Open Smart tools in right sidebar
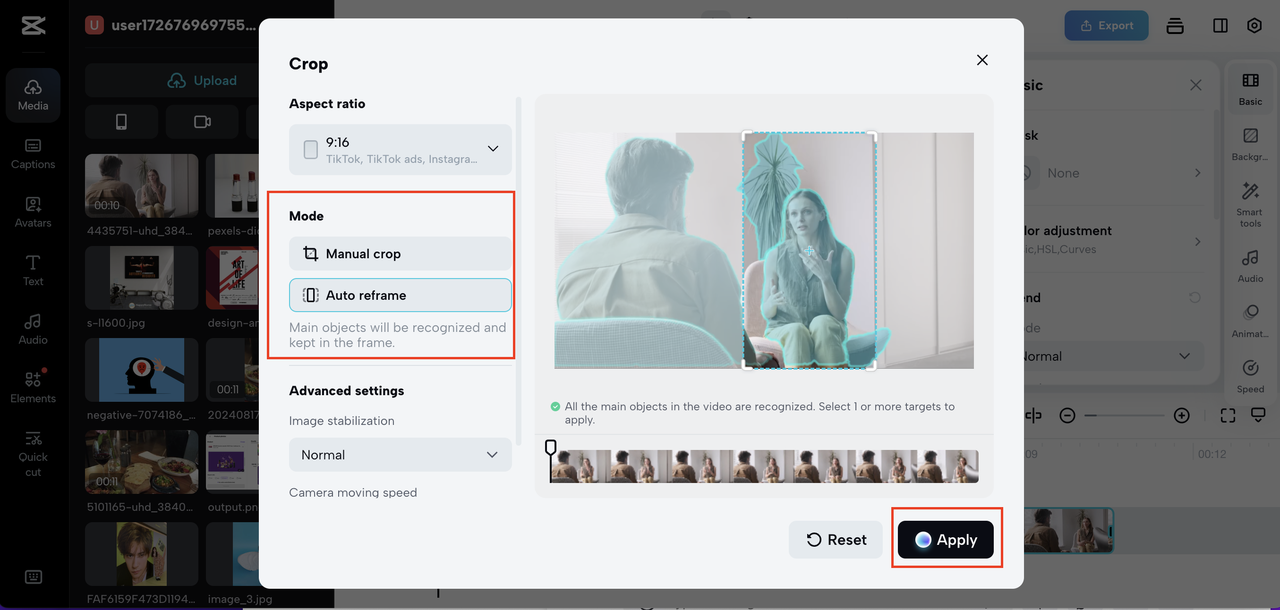1280x610 pixels. coord(1250,204)
